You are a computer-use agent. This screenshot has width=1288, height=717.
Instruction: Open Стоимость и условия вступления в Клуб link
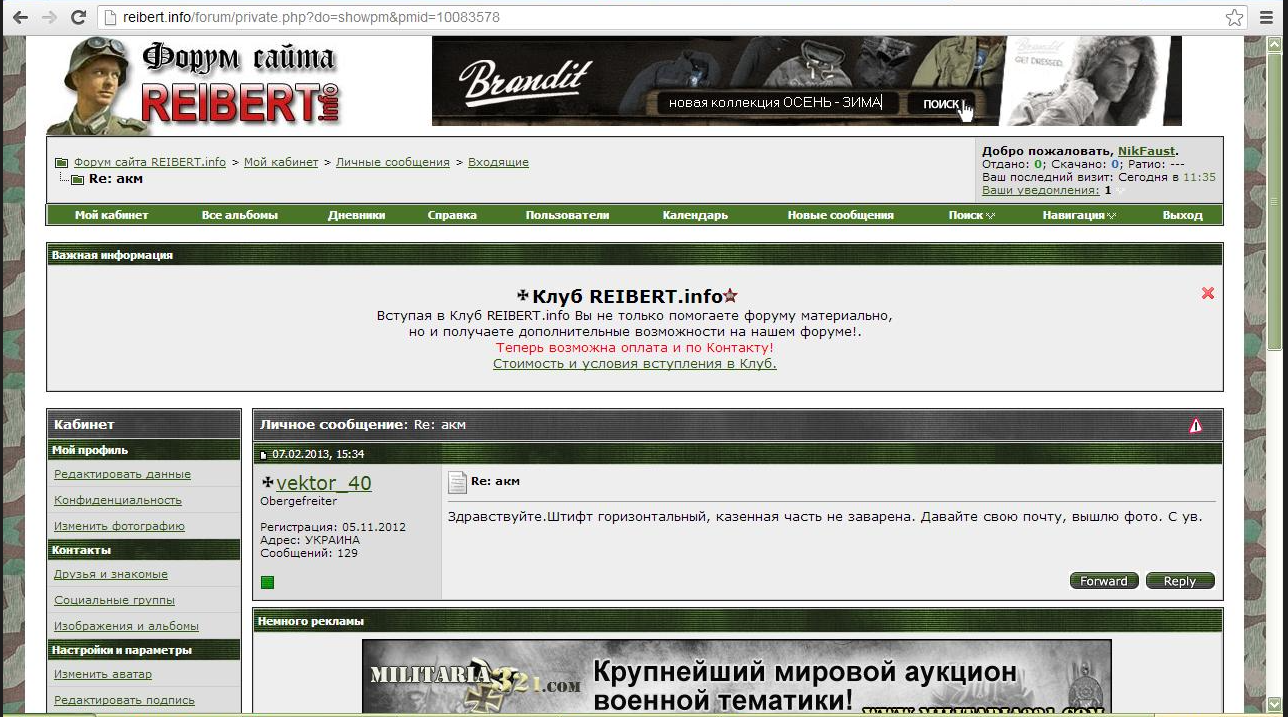635,363
